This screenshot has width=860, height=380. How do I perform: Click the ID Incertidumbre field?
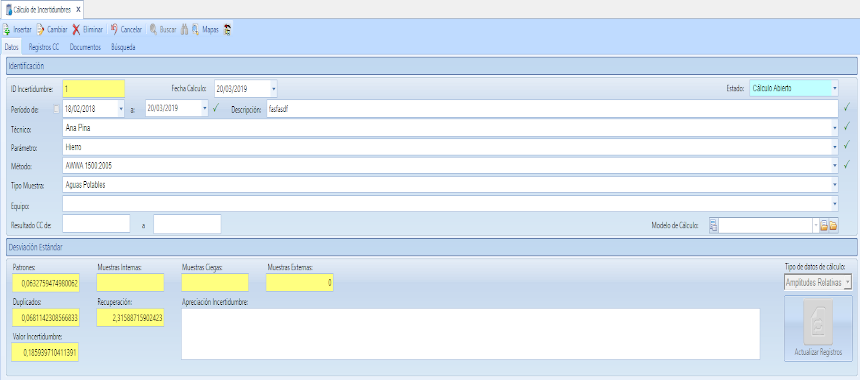93,88
